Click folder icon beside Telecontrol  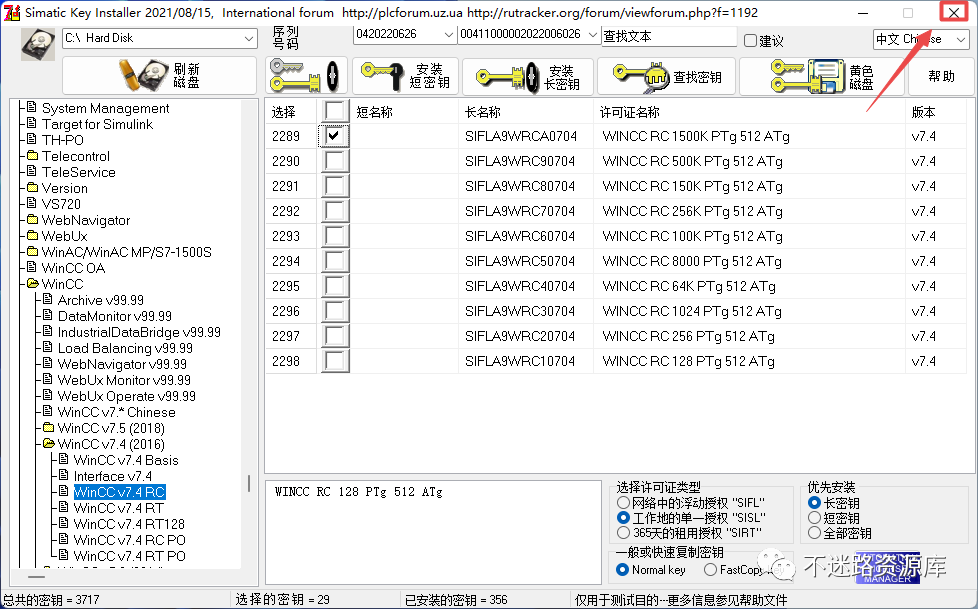[x=32, y=155]
